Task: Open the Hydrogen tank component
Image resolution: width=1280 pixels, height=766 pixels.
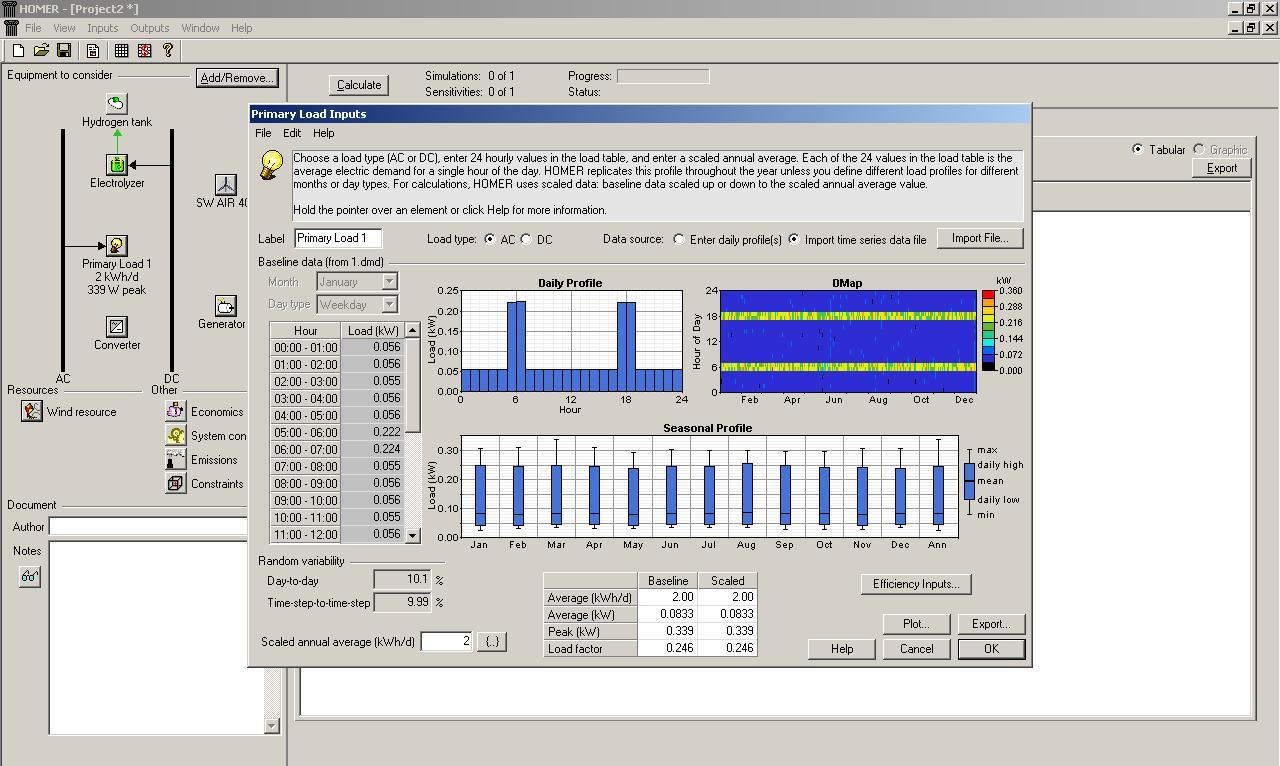Action: click(x=117, y=103)
